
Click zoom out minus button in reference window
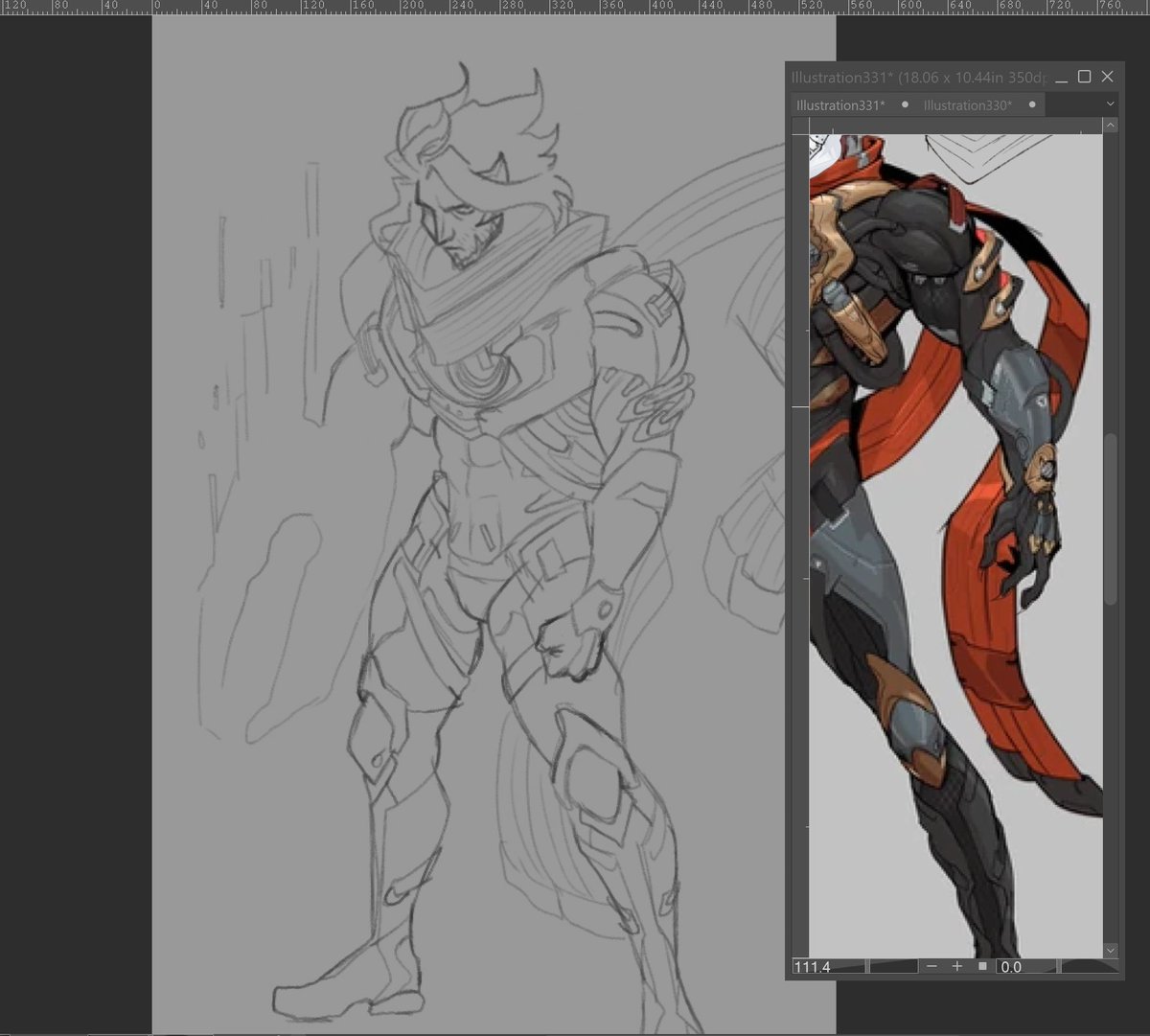pos(931,966)
